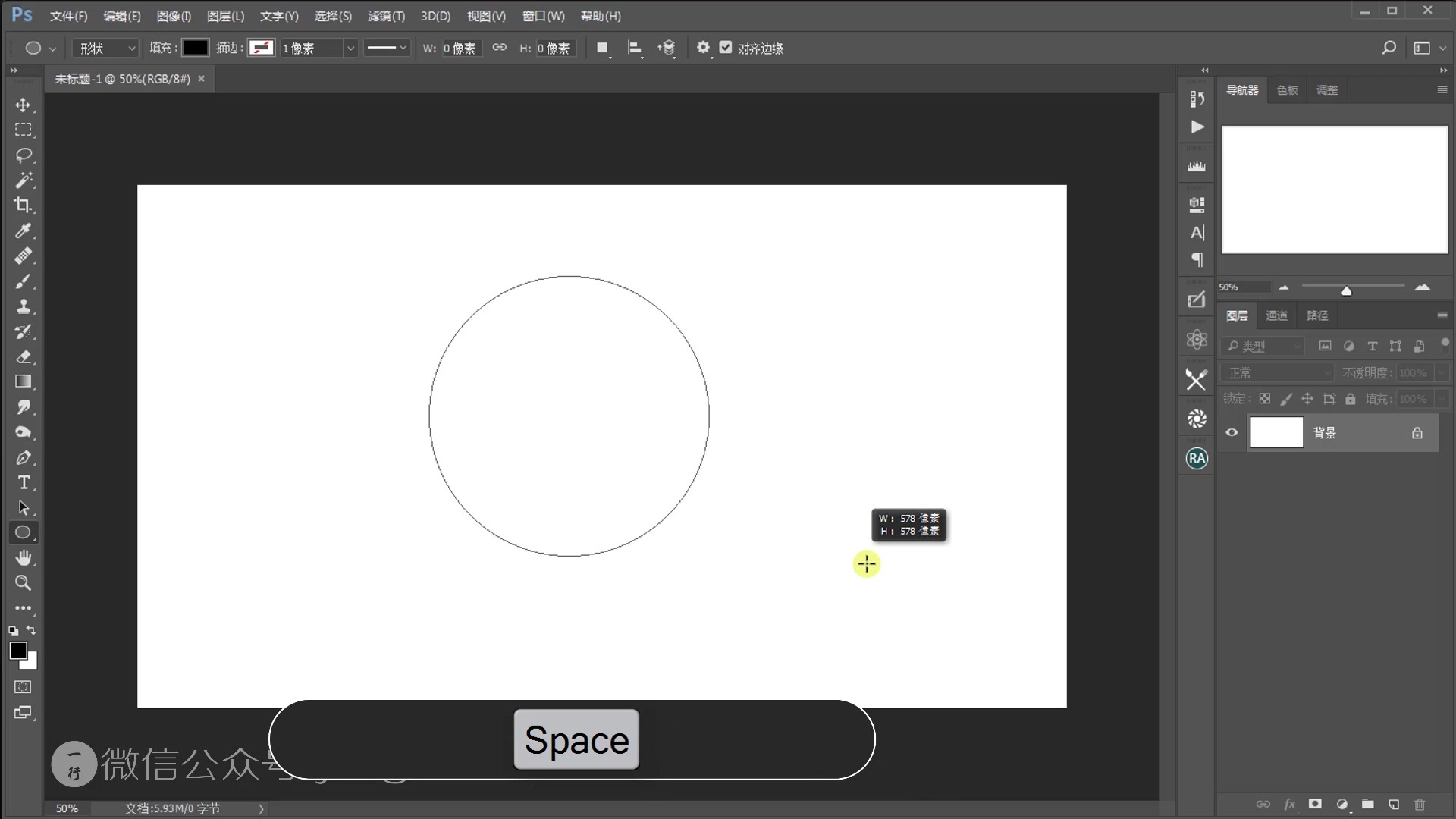Swap foreground and background colors
Image resolution: width=1456 pixels, height=819 pixels.
tap(31, 630)
